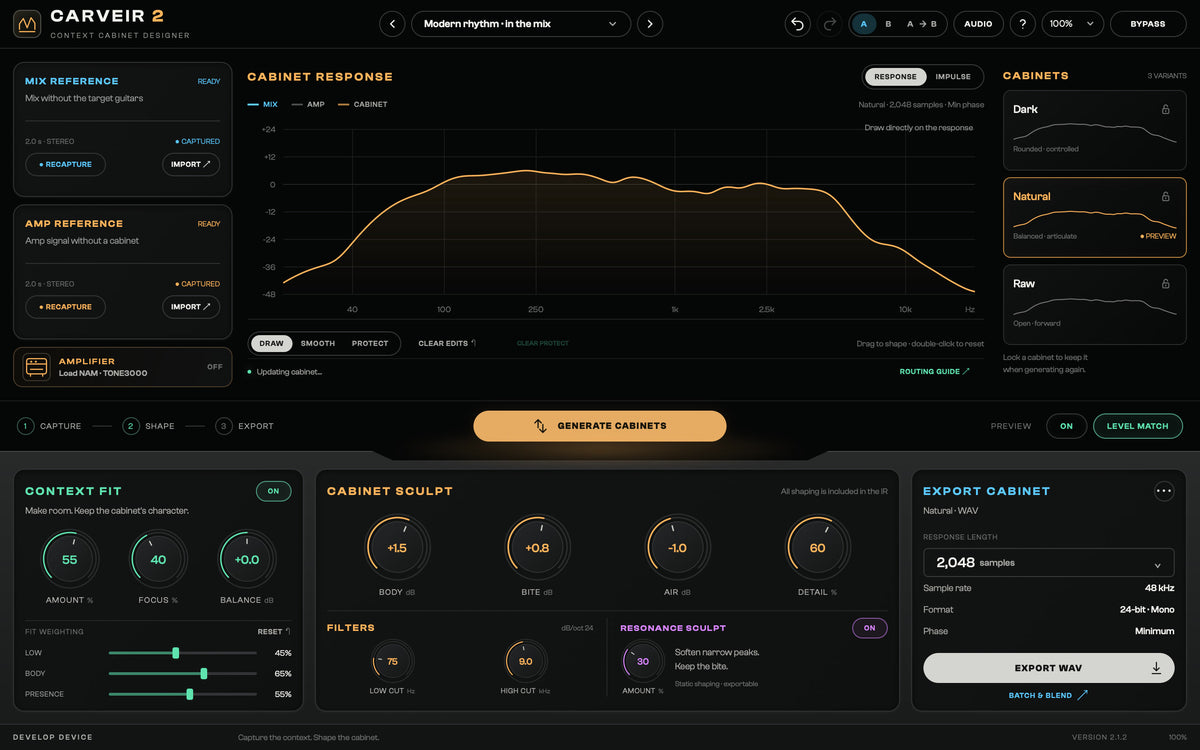The image size is (1200, 750).
Task: Click the Carveir logo icon
Action: coord(27,24)
